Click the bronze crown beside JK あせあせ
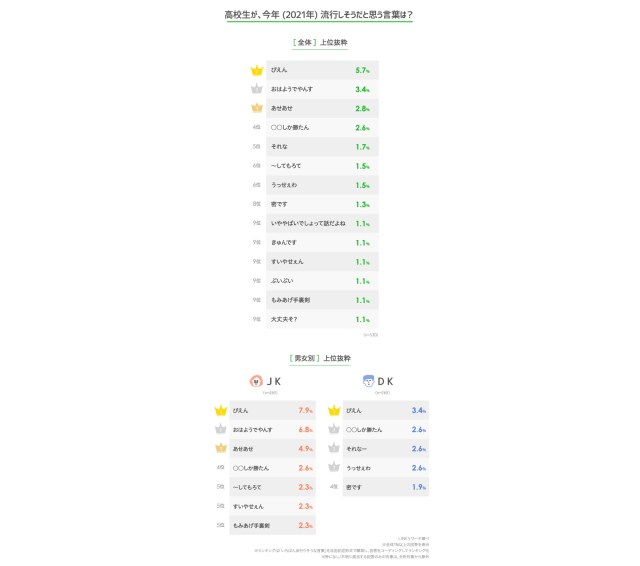Viewport: 640px width, 566px height. pyautogui.click(x=221, y=449)
